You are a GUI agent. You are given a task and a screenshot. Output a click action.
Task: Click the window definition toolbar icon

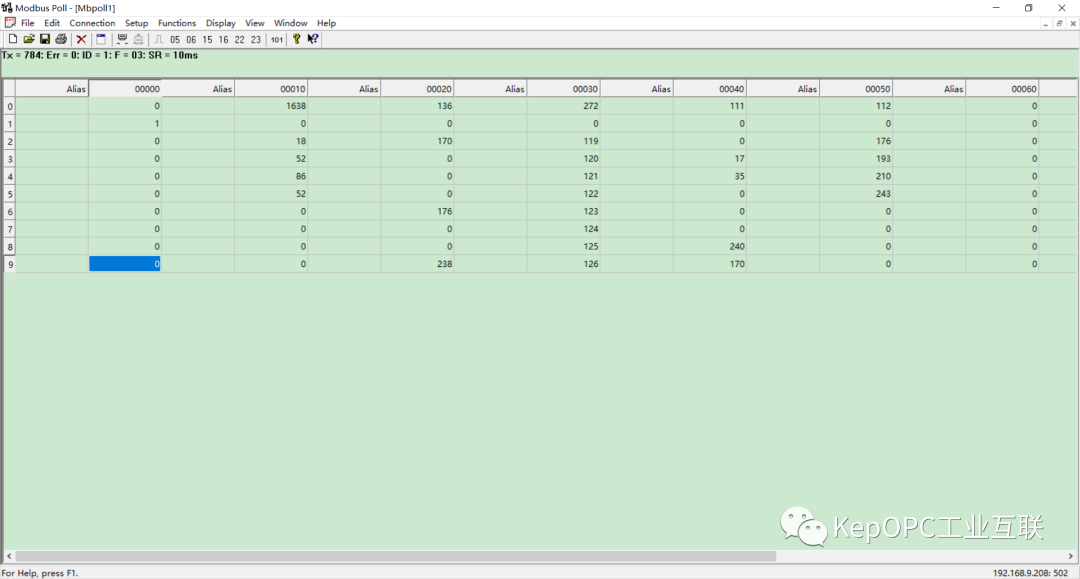tap(101, 39)
